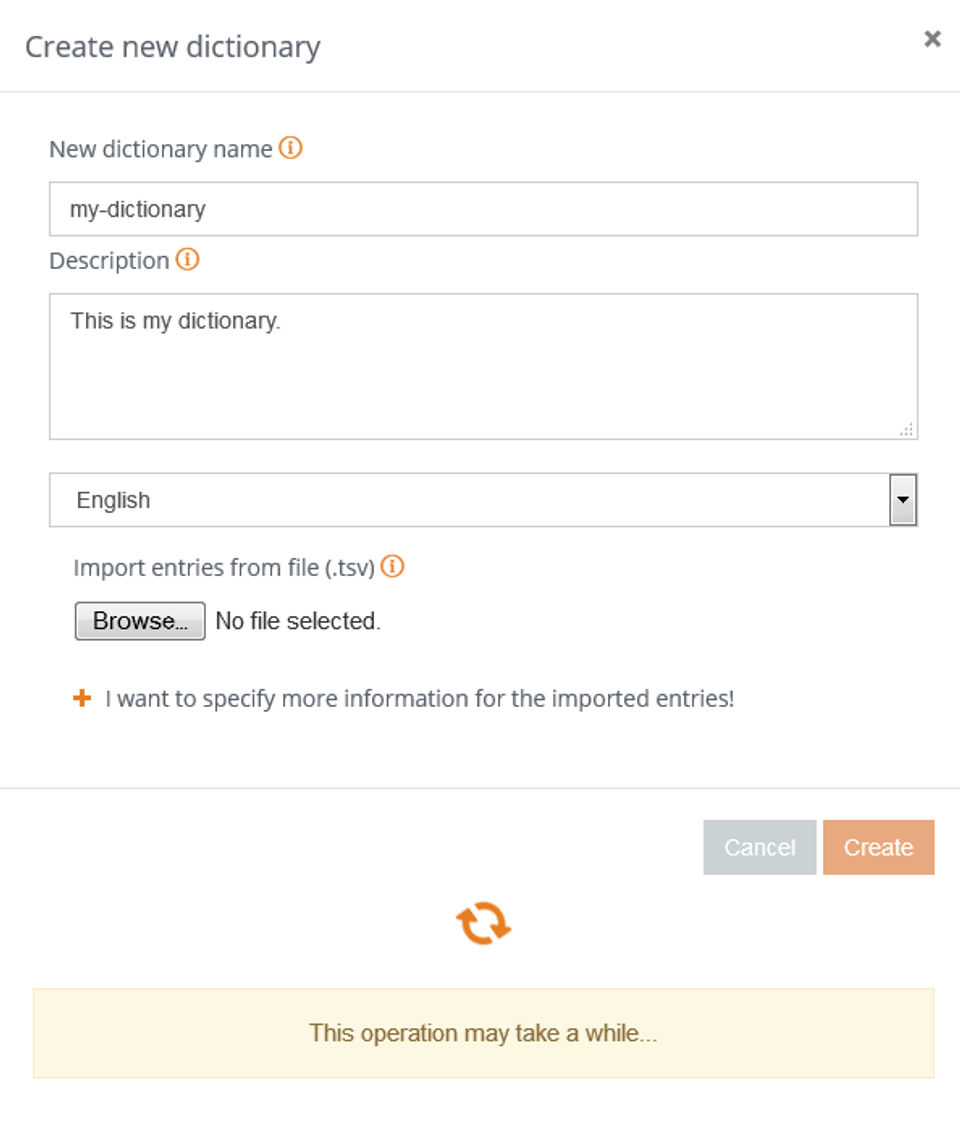Click the Create button

pos(878,848)
